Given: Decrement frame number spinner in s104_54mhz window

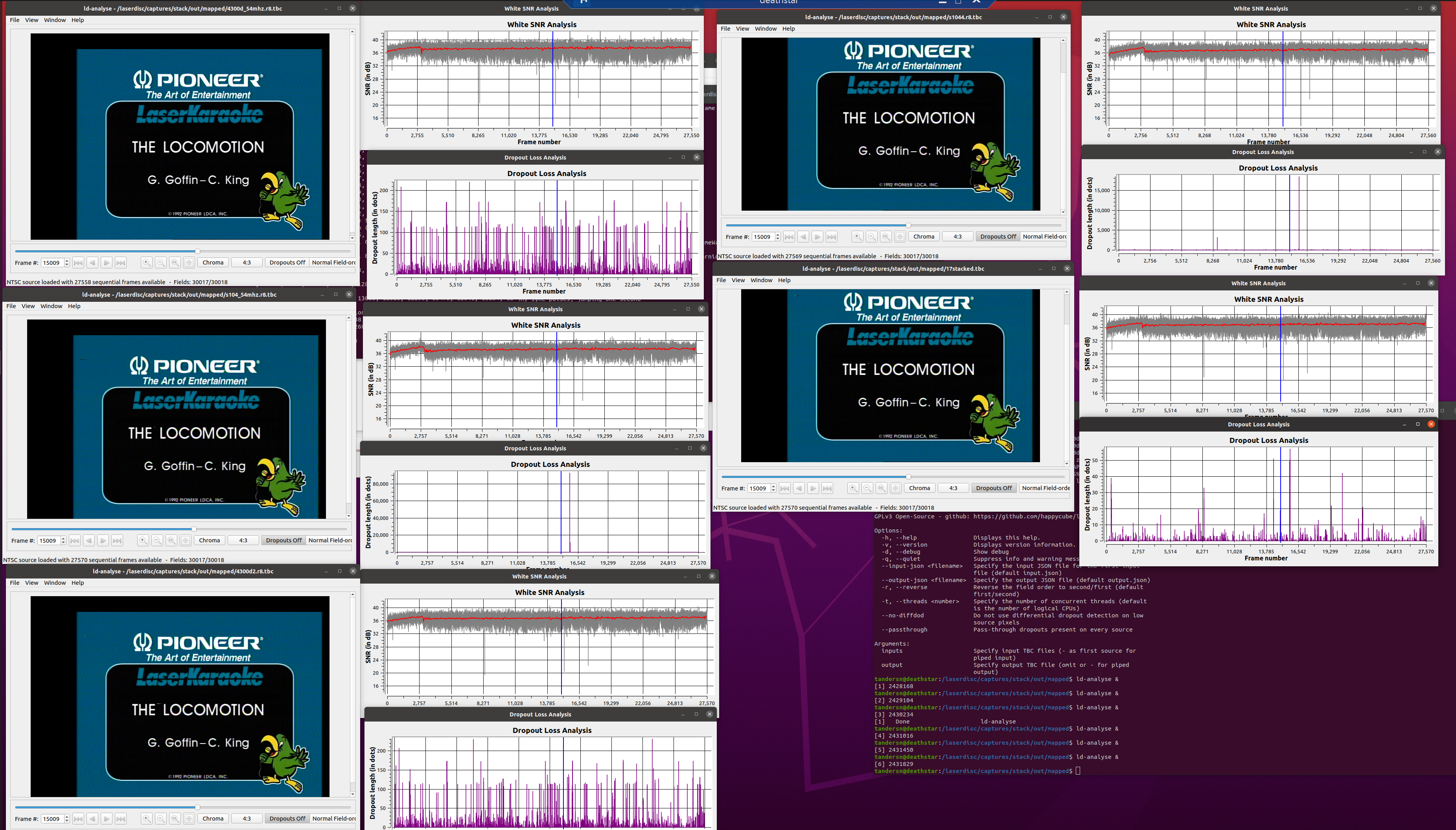Looking at the screenshot, I should 63,543.
